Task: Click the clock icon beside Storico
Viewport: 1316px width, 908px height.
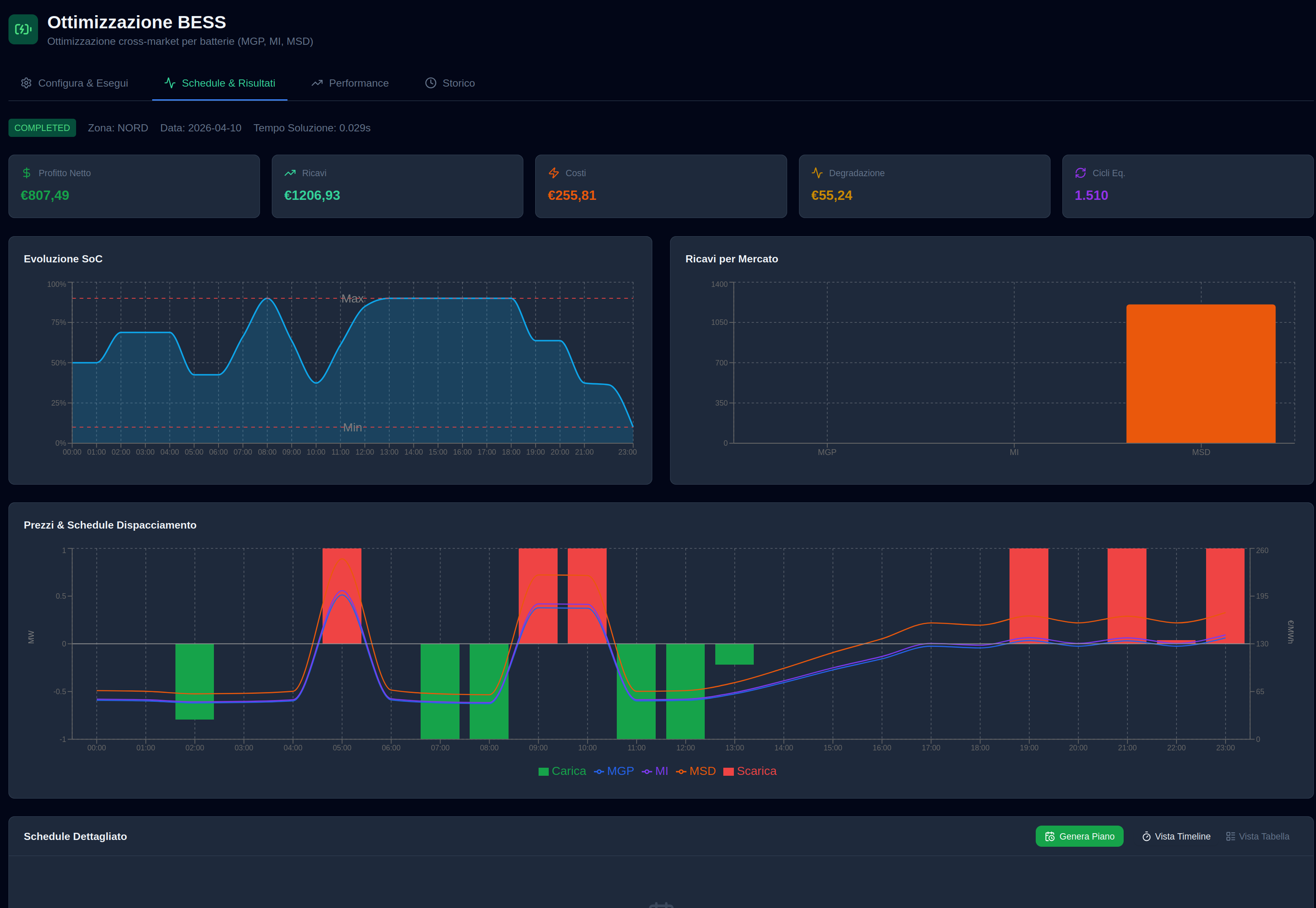Action: point(430,82)
